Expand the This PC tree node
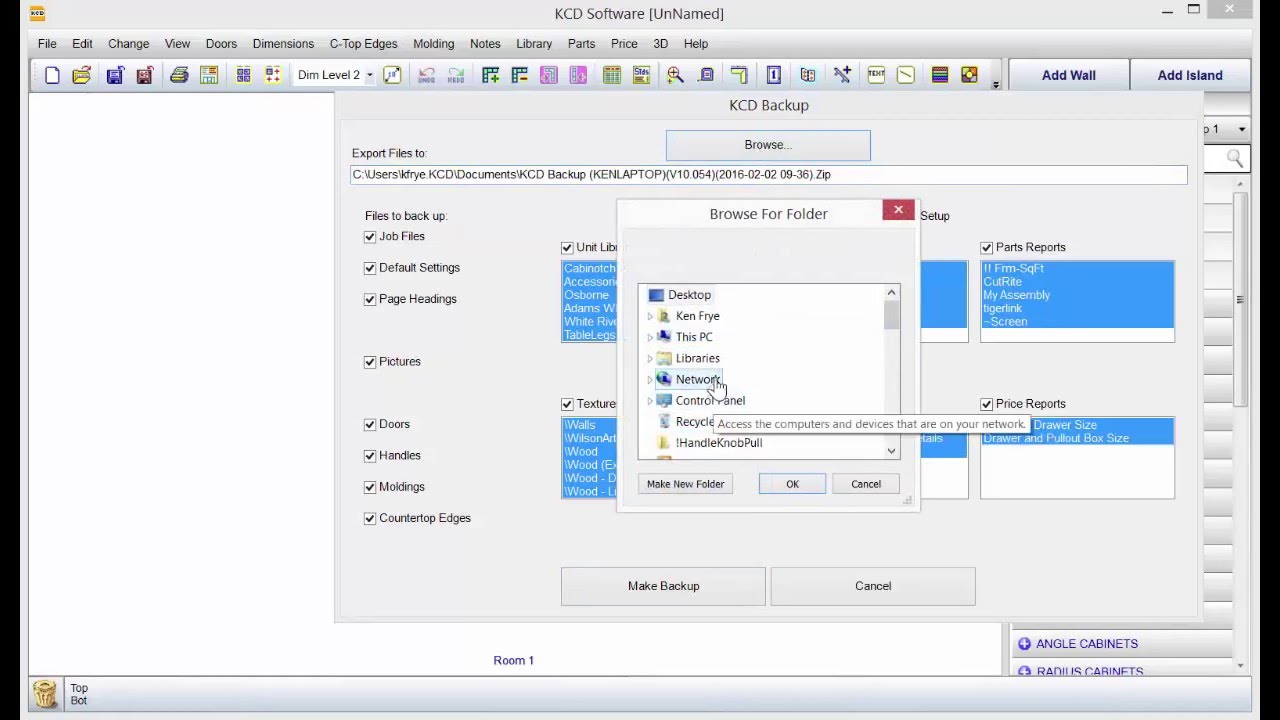The image size is (1280, 720). (x=650, y=337)
